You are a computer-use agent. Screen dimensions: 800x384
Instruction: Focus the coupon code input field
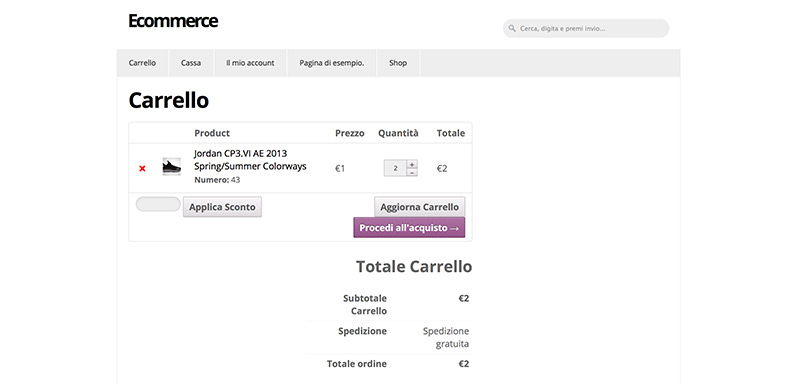(x=158, y=204)
